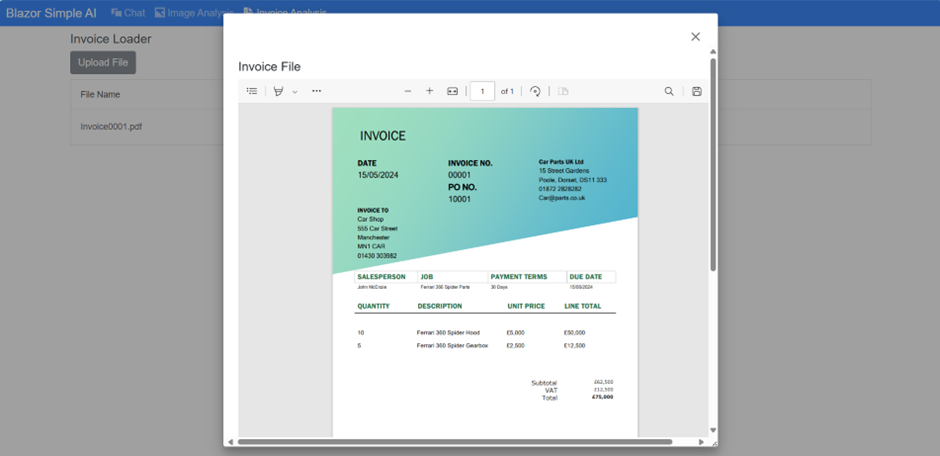This screenshot has width=940, height=456.
Task: Click the fit to width icon
Action: click(452, 91)
